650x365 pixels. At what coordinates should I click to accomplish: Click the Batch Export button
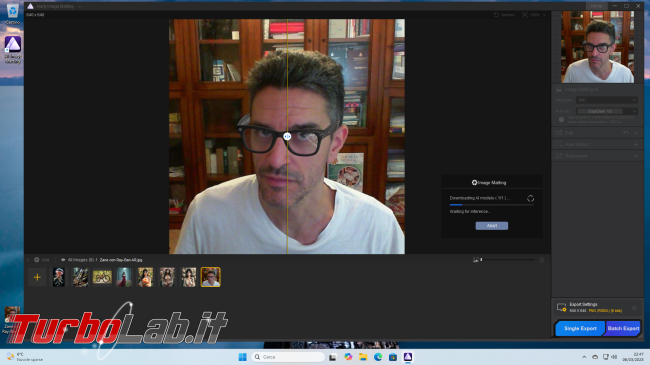[623, 328]
